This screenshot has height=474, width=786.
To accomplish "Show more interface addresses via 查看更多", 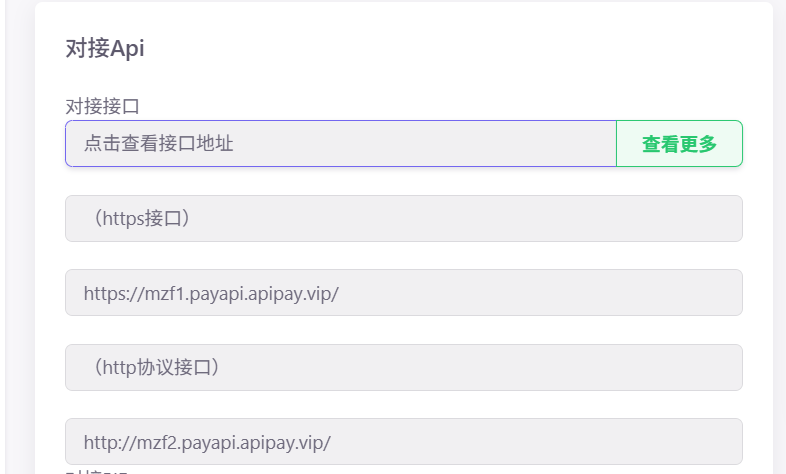I will [x=679, y=144].
